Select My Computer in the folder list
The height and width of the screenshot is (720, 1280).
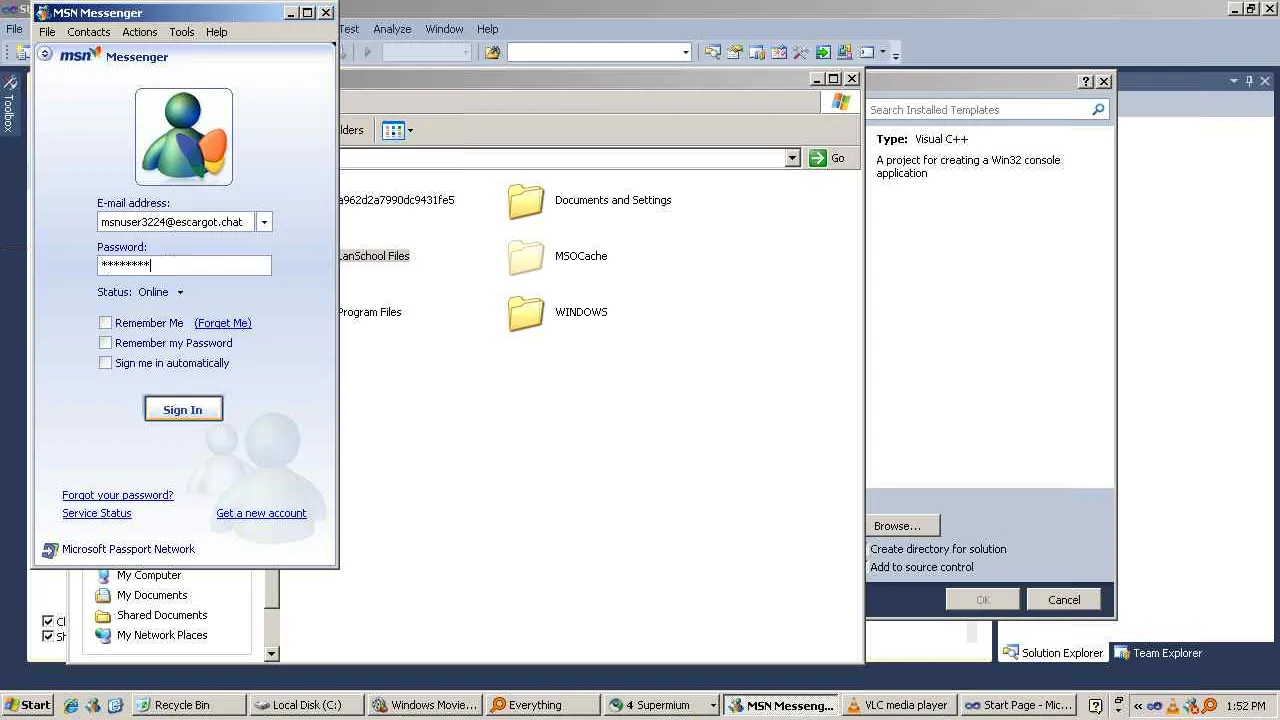149,575
